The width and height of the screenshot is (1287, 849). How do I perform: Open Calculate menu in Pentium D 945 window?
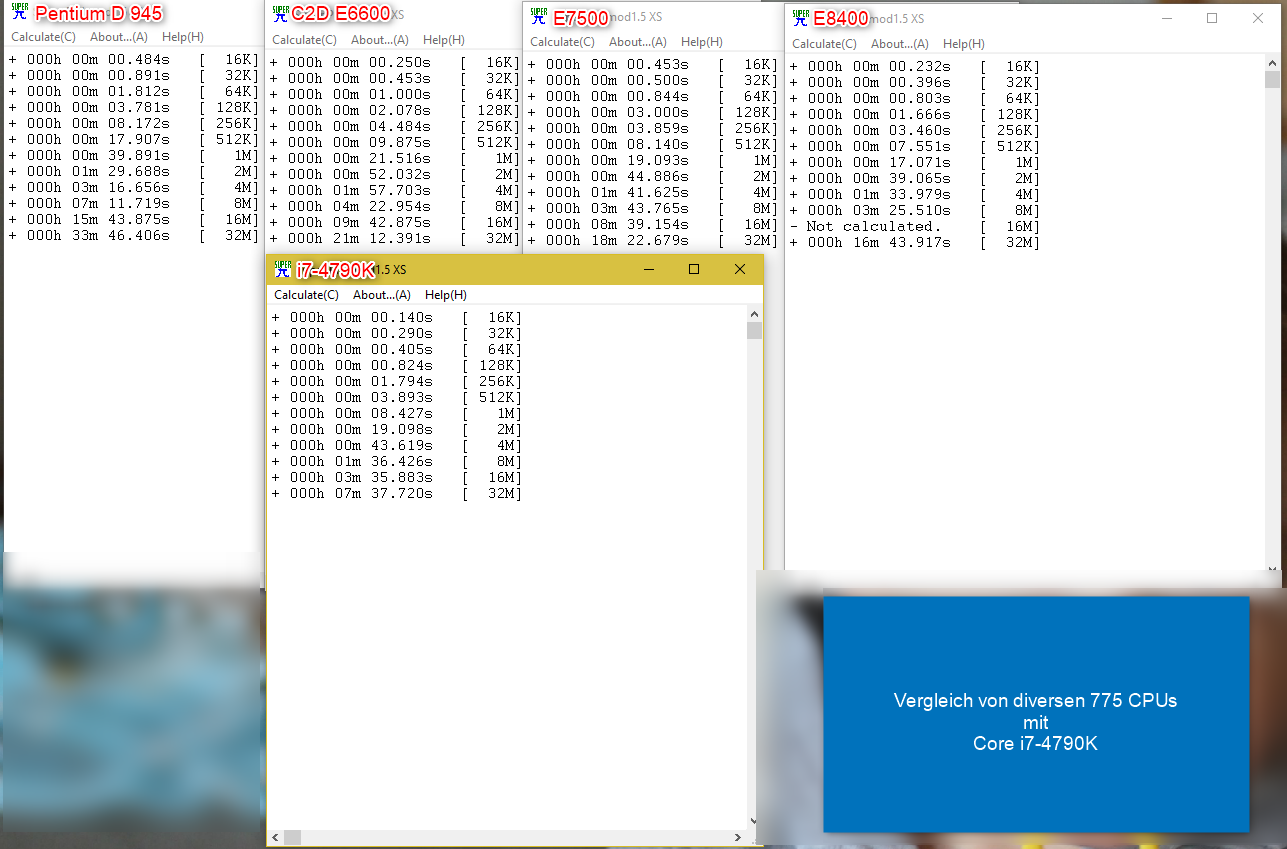pyautogui.click(x=43, y=37)
